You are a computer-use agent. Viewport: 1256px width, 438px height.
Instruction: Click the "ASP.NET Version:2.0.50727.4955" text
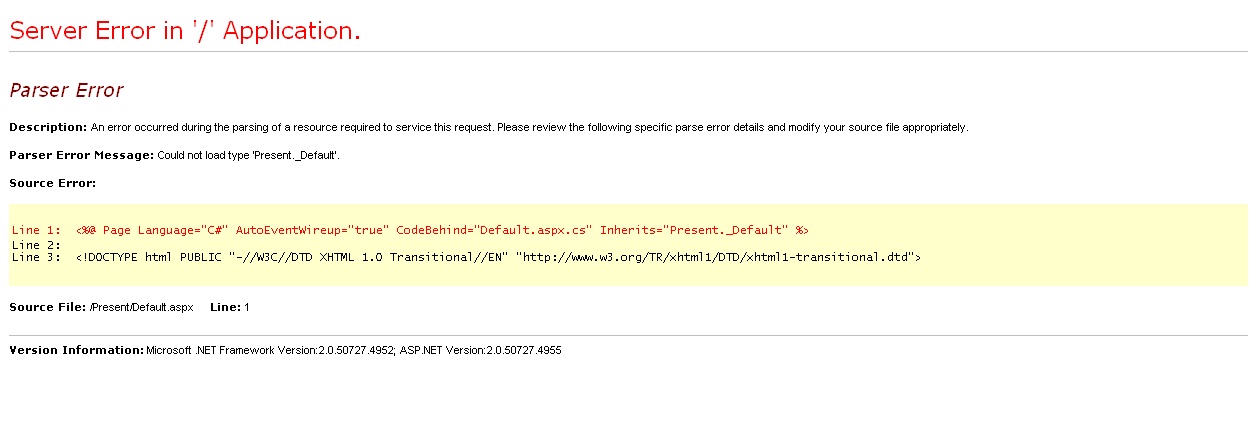481,350
